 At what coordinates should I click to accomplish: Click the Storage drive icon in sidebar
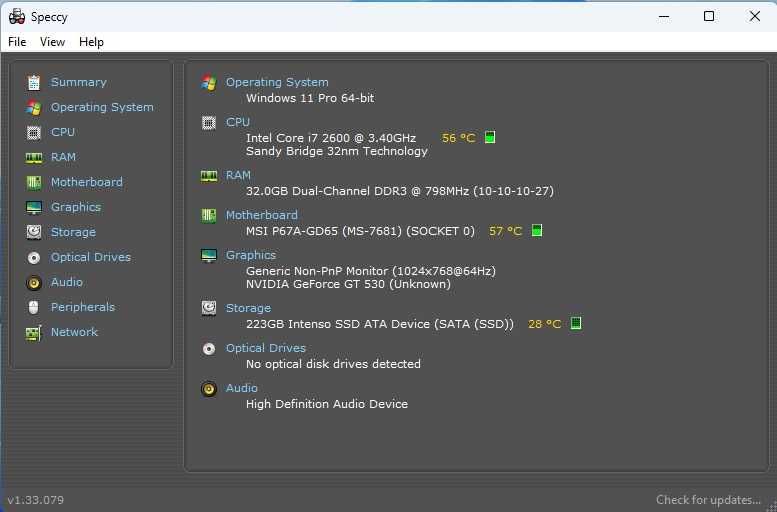pos(34,232)
